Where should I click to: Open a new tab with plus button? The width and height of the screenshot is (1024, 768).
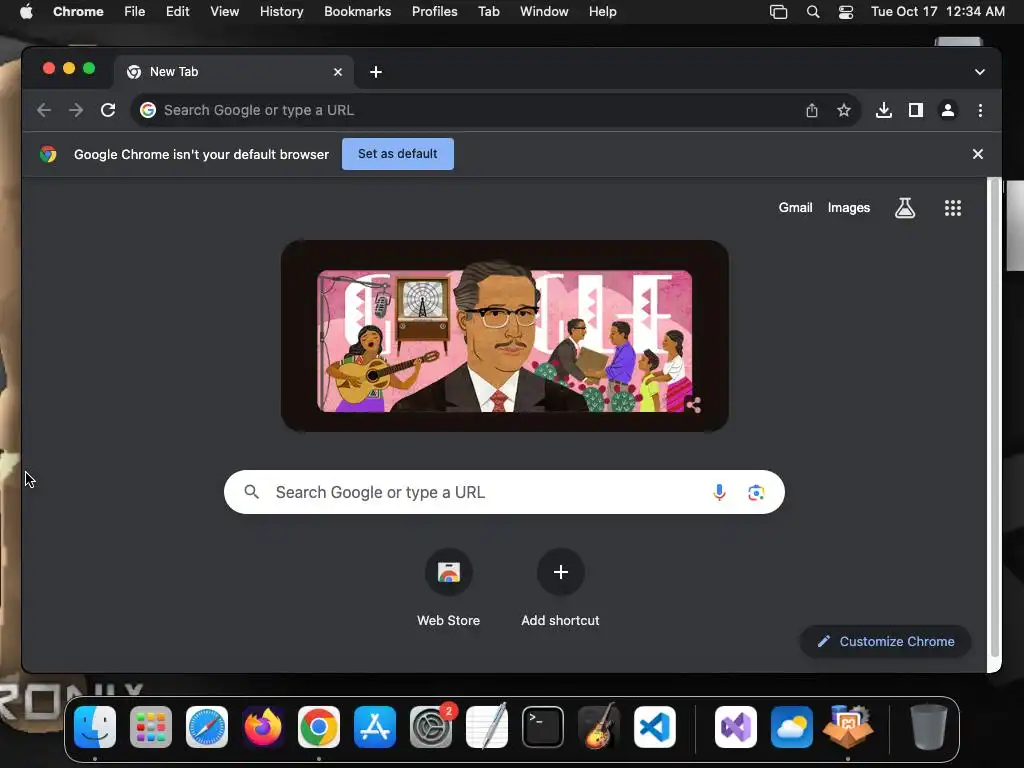coord(376,72)
